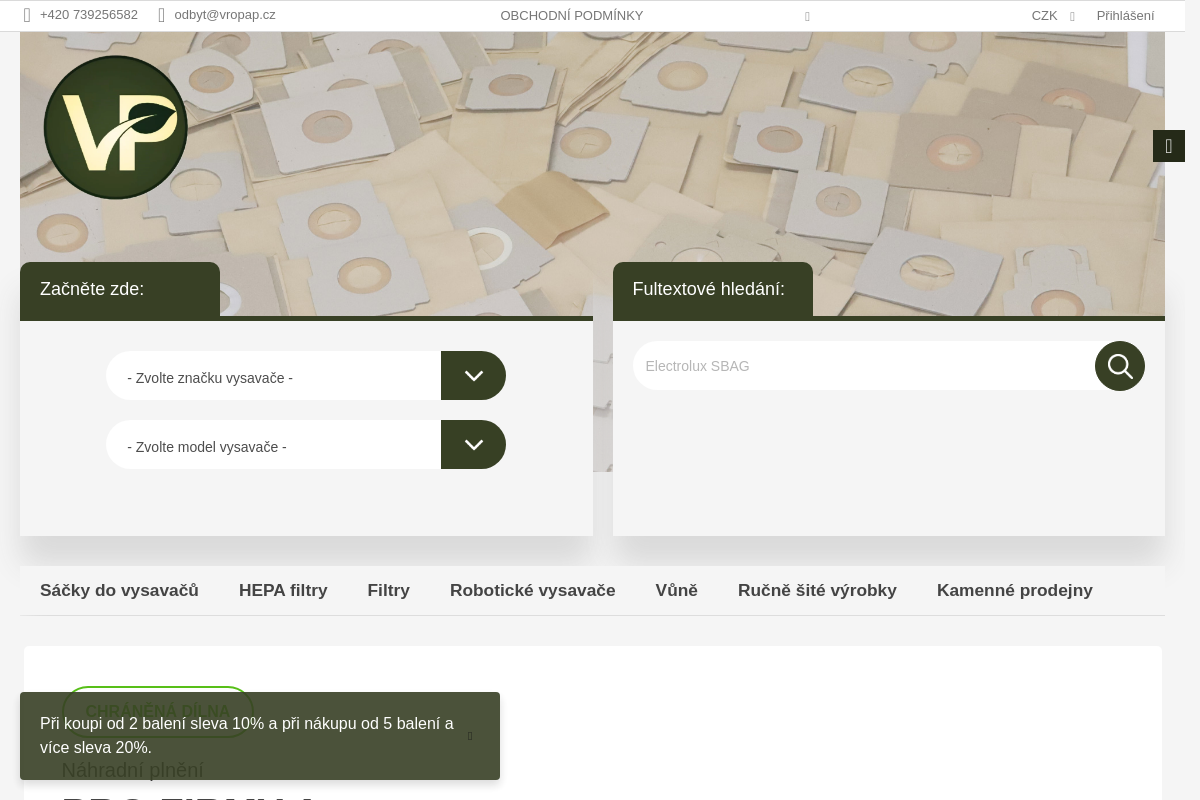Click the envelope icon beside odbyt@vropap.cz

click(x=161, y=15)
